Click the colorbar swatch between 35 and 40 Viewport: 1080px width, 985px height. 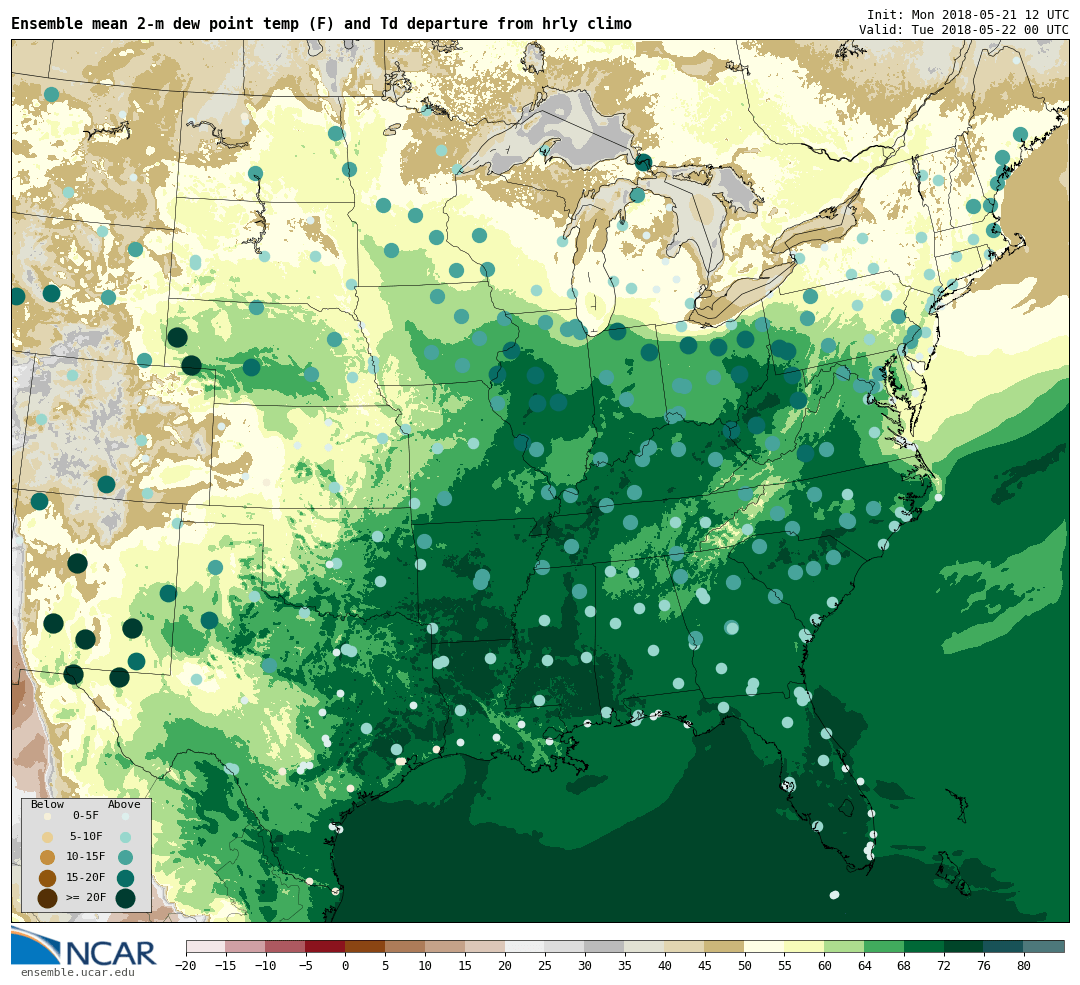click(645, 946)
